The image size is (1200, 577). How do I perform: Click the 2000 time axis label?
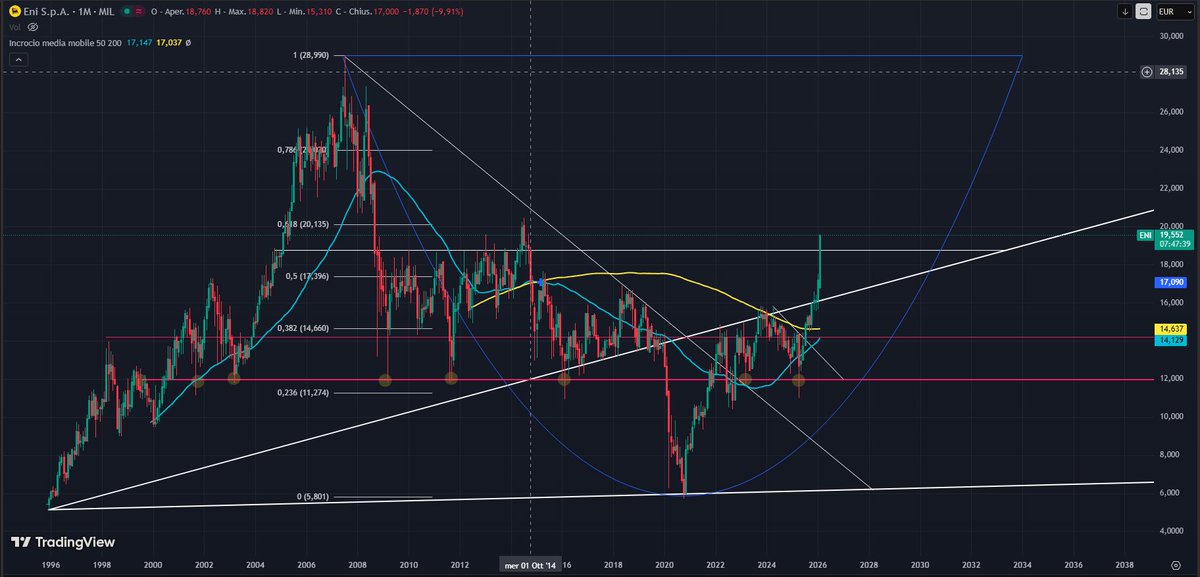(152, 565)
